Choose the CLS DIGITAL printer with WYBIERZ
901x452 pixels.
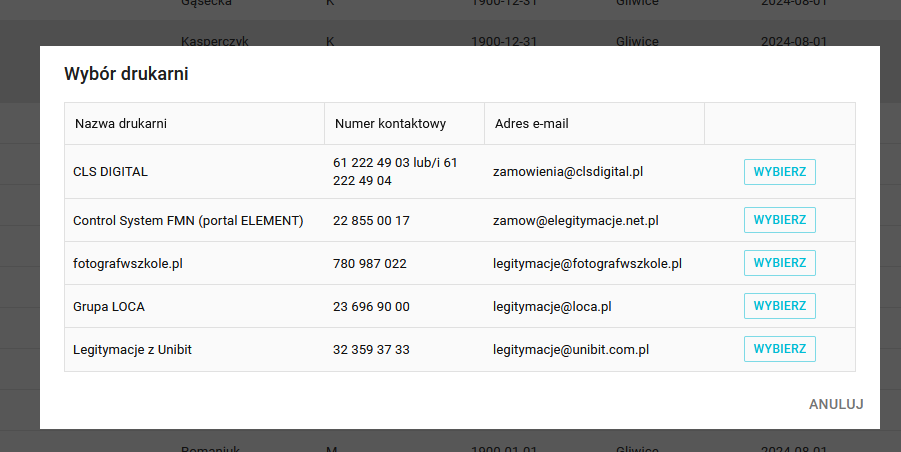[779, 172]
